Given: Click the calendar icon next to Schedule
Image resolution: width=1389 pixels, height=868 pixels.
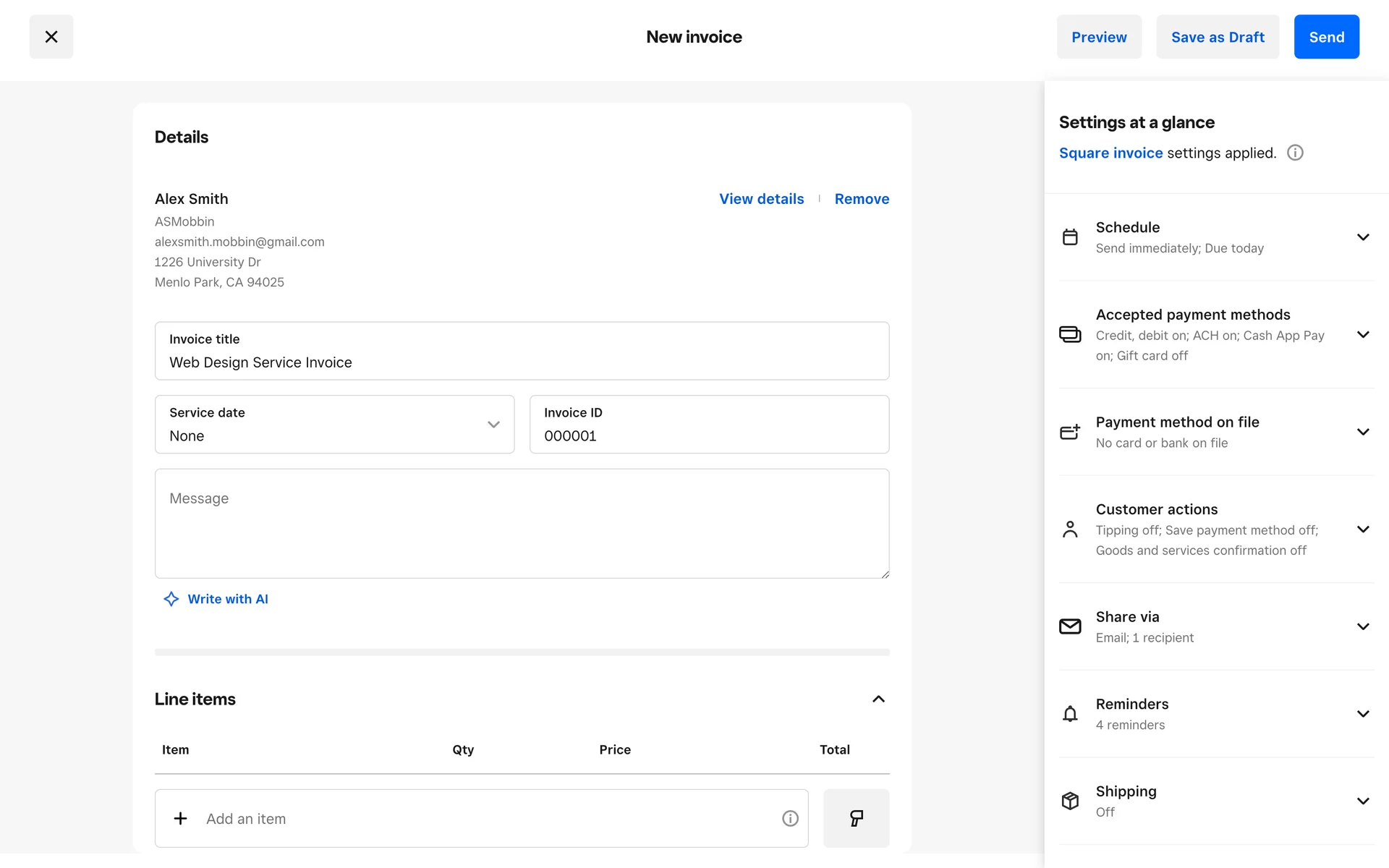Looking at the screenshot, I should click(1070, 237).
